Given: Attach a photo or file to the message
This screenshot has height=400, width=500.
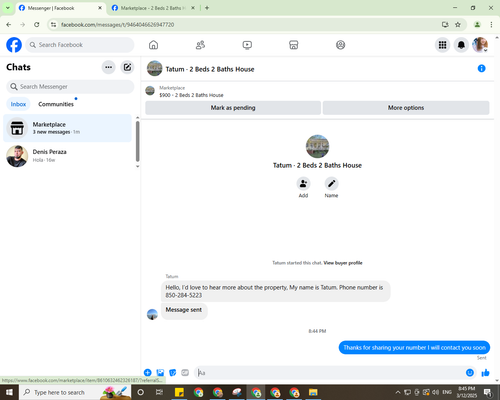Looking at the screenshot, I should click(160, 373).
